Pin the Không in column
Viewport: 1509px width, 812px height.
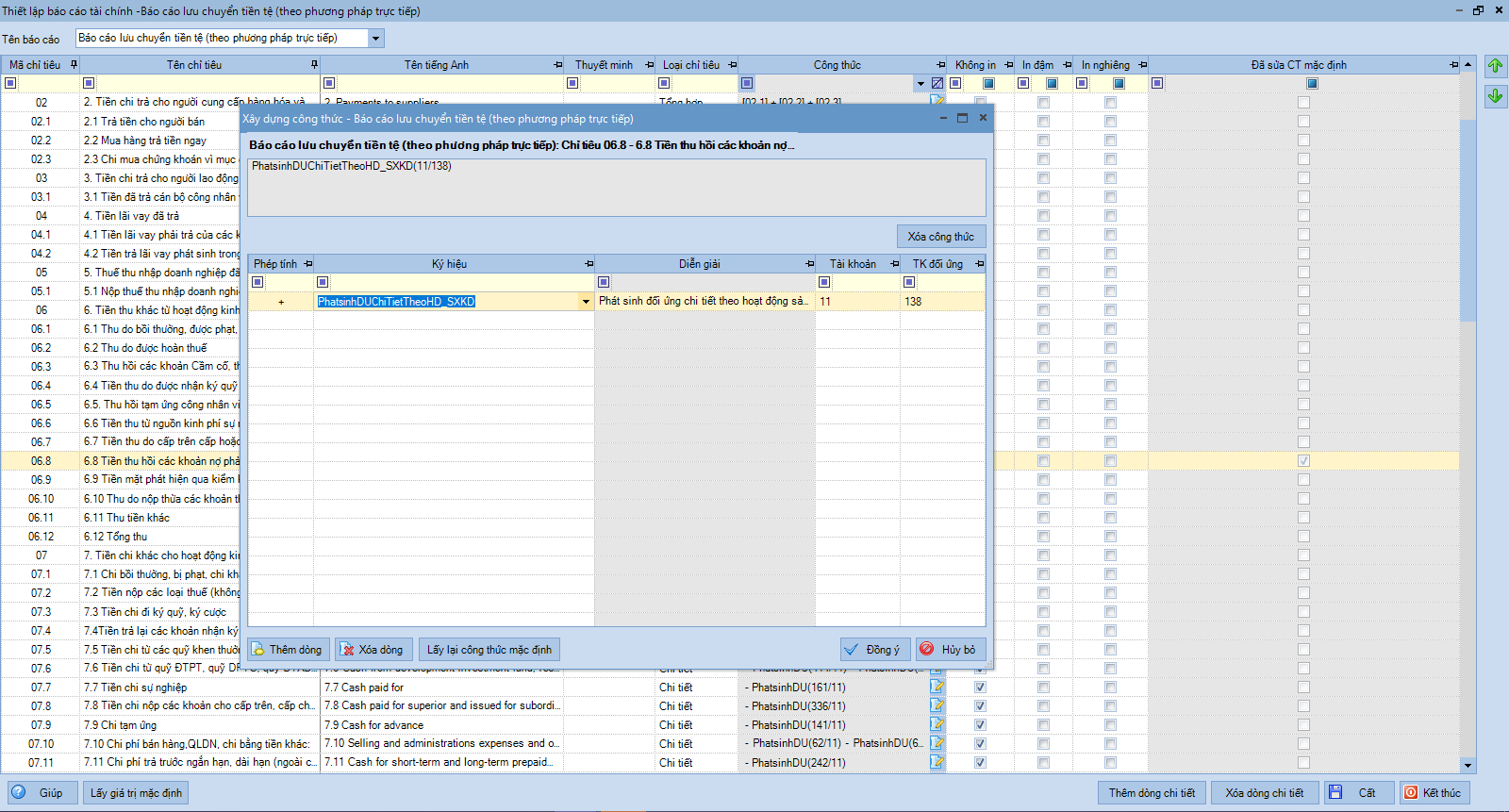(x=1008, y=65)
